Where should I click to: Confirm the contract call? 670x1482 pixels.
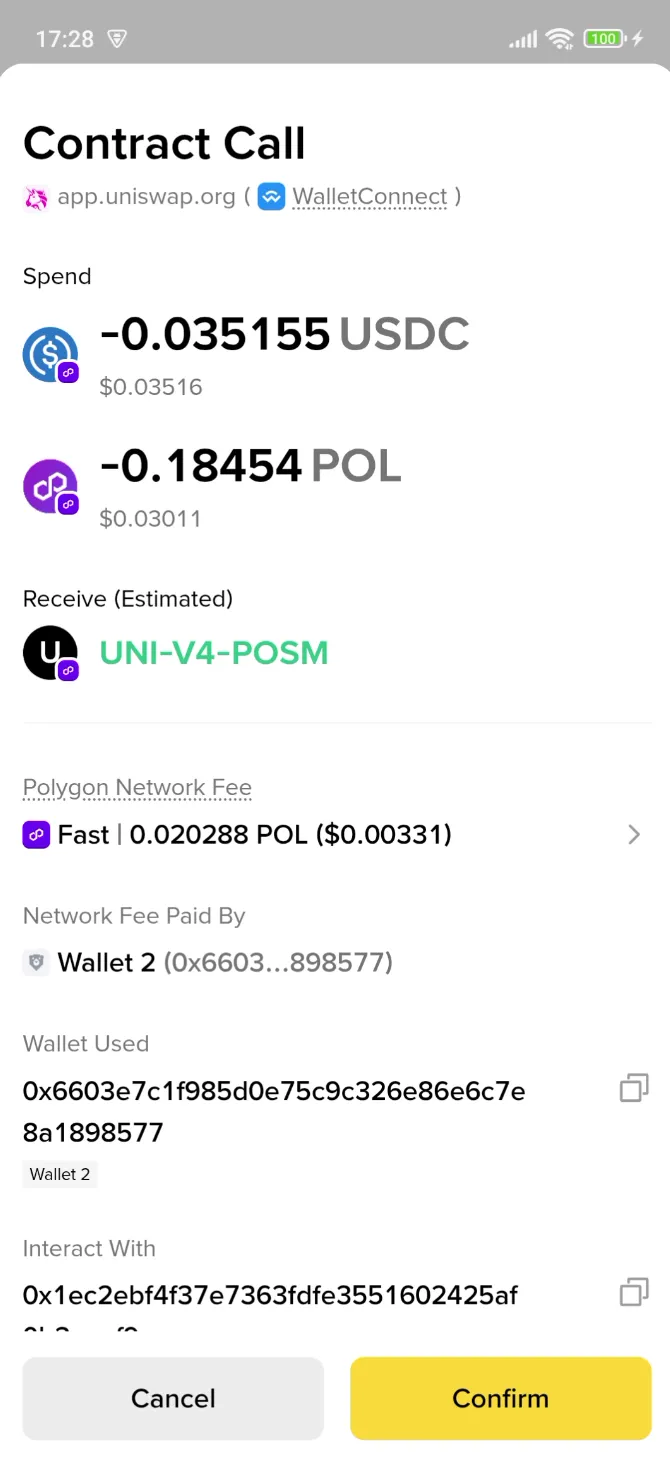[x=500, y=1398]
